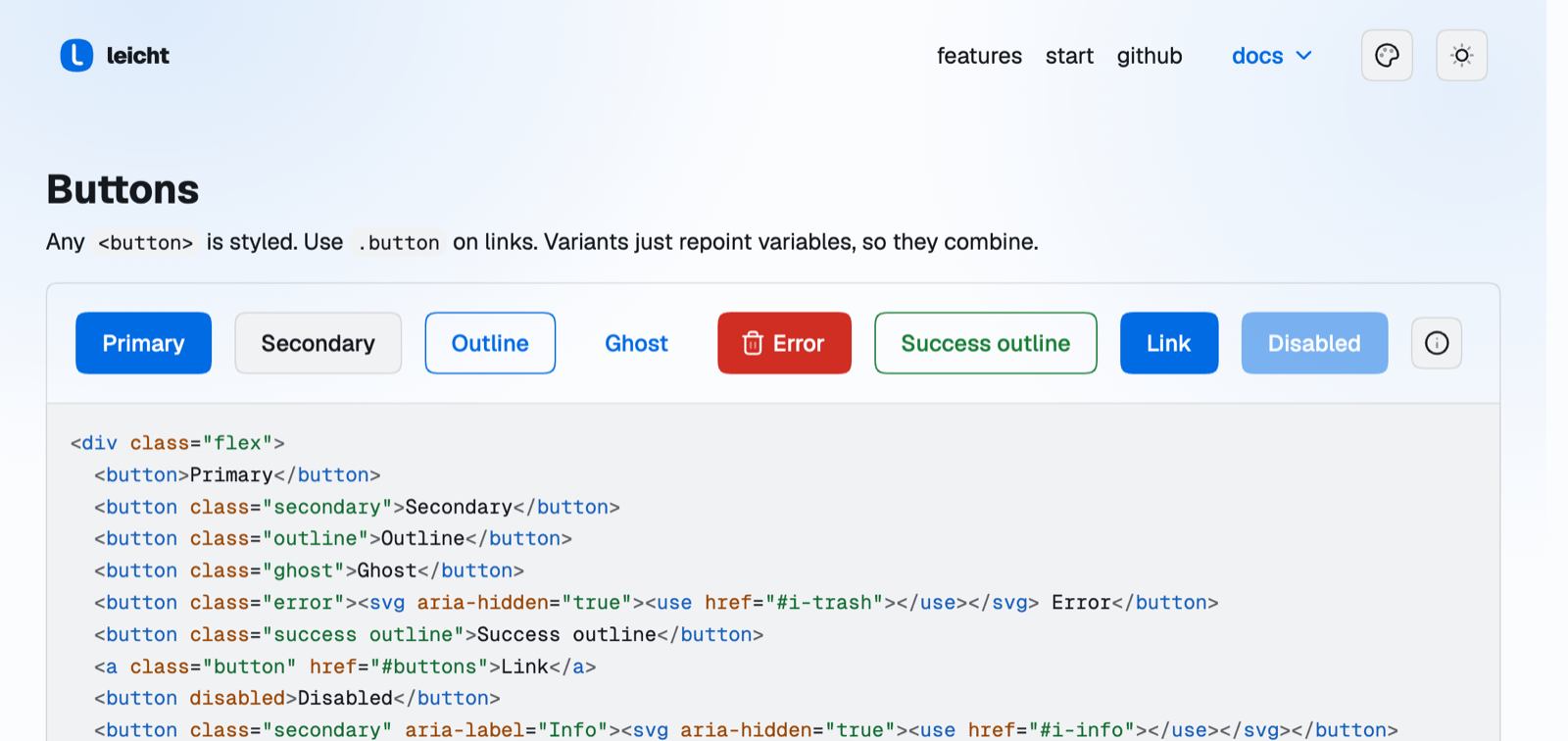Click the Buttons section heading
Screen dimensions: 1568x741
point(122,189)
